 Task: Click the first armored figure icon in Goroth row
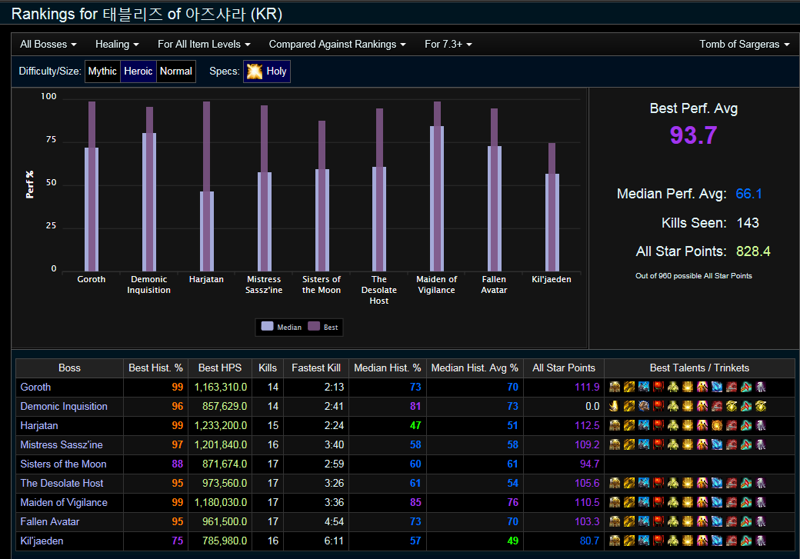(x=614, y=387)
